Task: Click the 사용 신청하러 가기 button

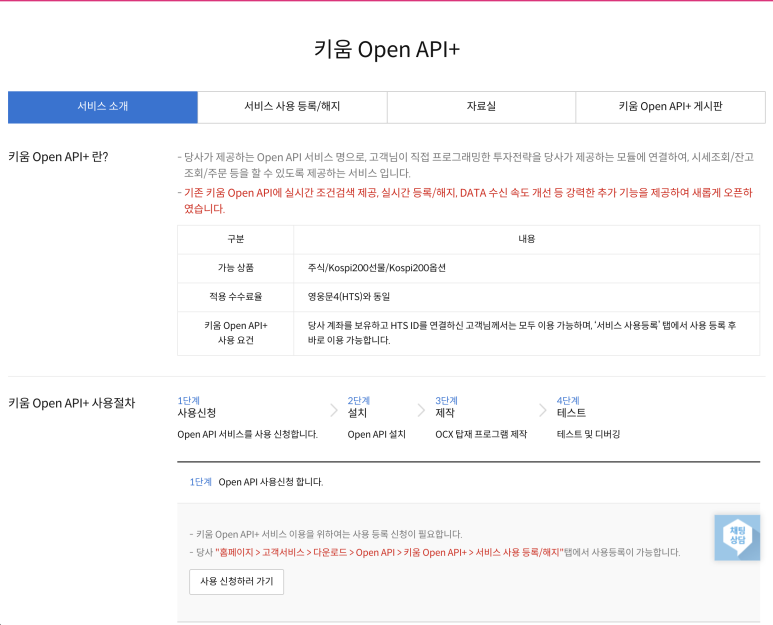Action: [236, 582]
